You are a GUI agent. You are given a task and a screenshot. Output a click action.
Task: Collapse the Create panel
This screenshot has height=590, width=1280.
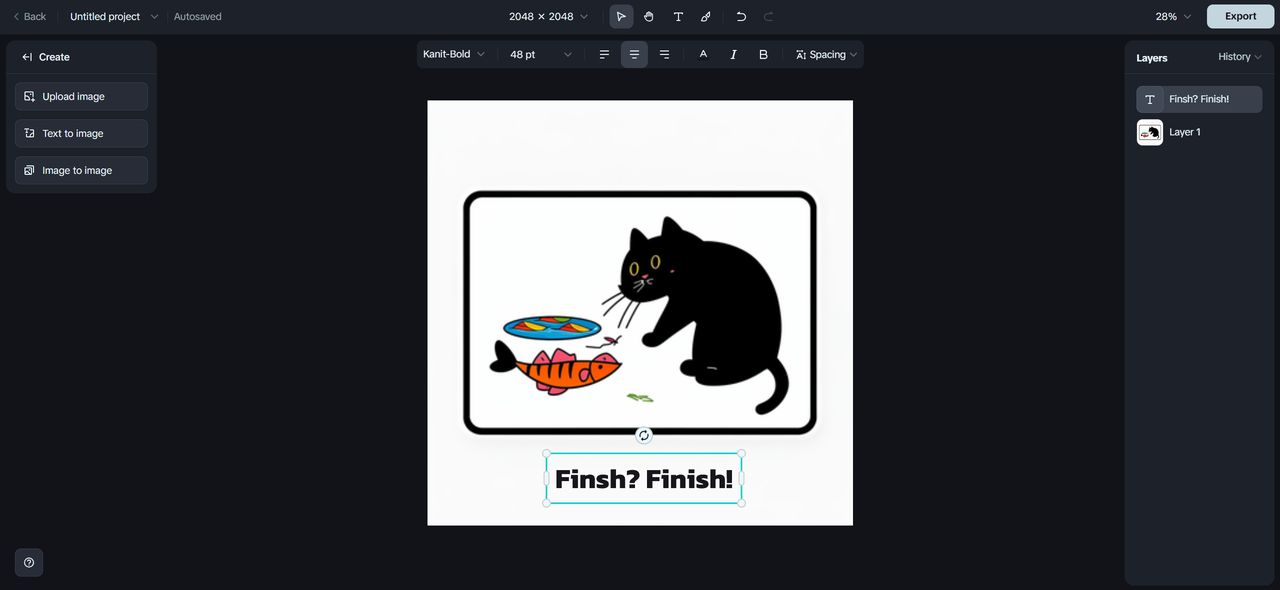point(27,57)
